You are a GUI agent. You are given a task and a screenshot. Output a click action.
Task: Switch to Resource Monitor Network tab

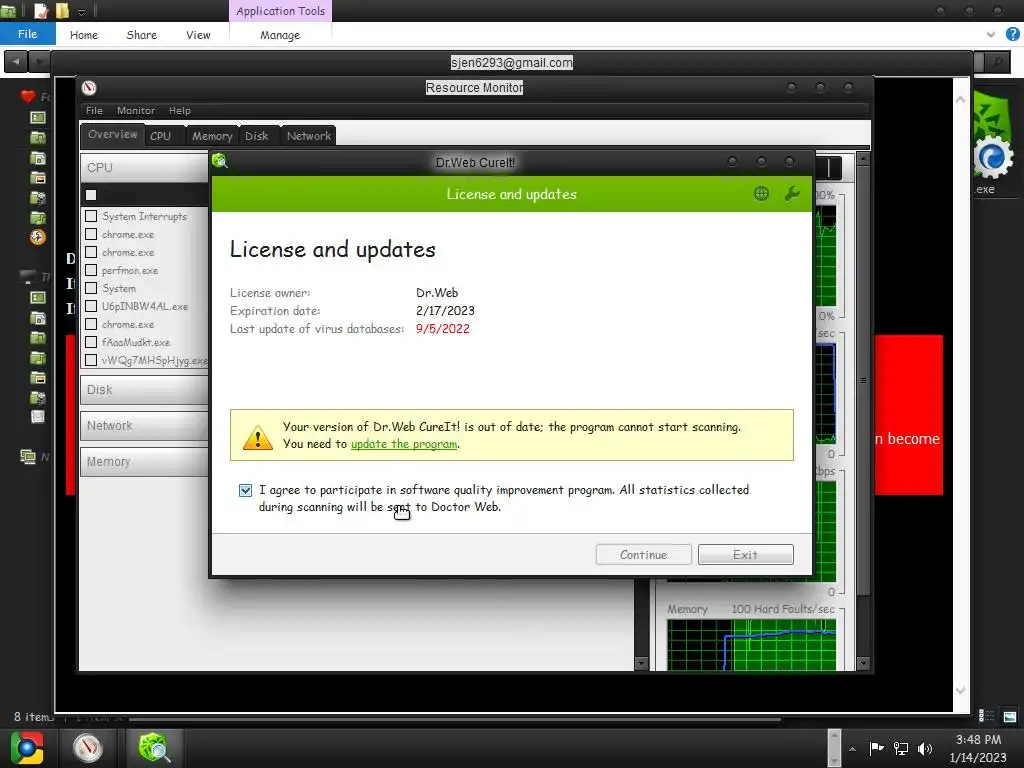click(309, 136)
